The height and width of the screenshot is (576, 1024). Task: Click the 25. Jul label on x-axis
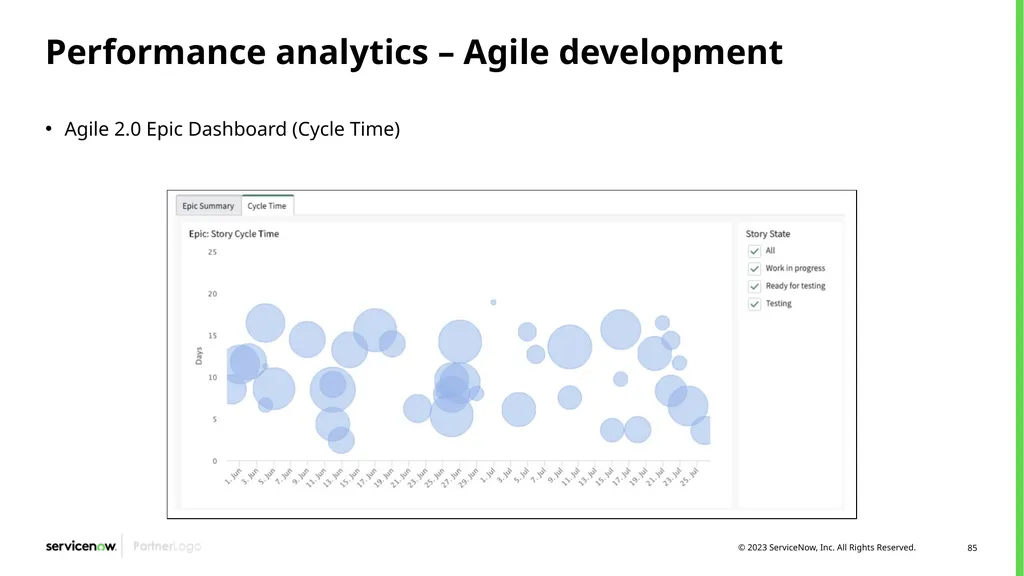point(690,476)
